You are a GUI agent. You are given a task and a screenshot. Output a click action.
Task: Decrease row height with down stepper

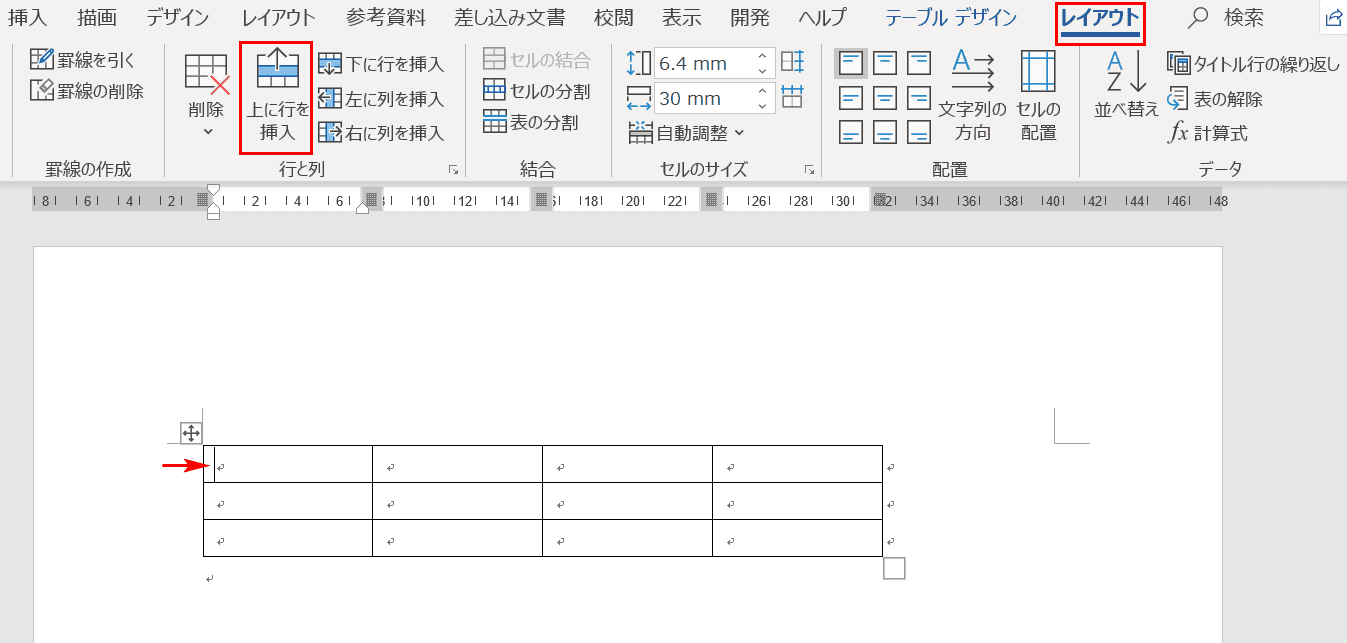763,71
